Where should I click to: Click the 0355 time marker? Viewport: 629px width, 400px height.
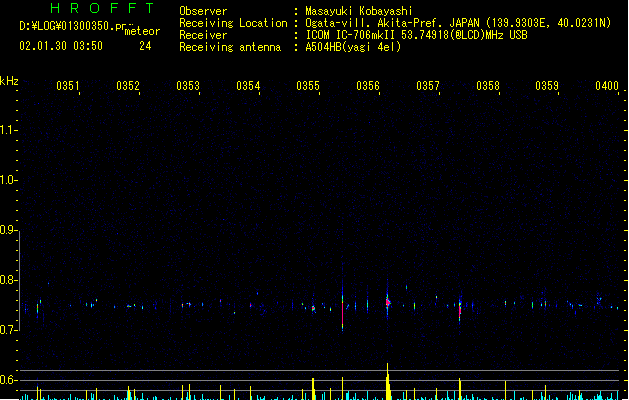(308, 86)
